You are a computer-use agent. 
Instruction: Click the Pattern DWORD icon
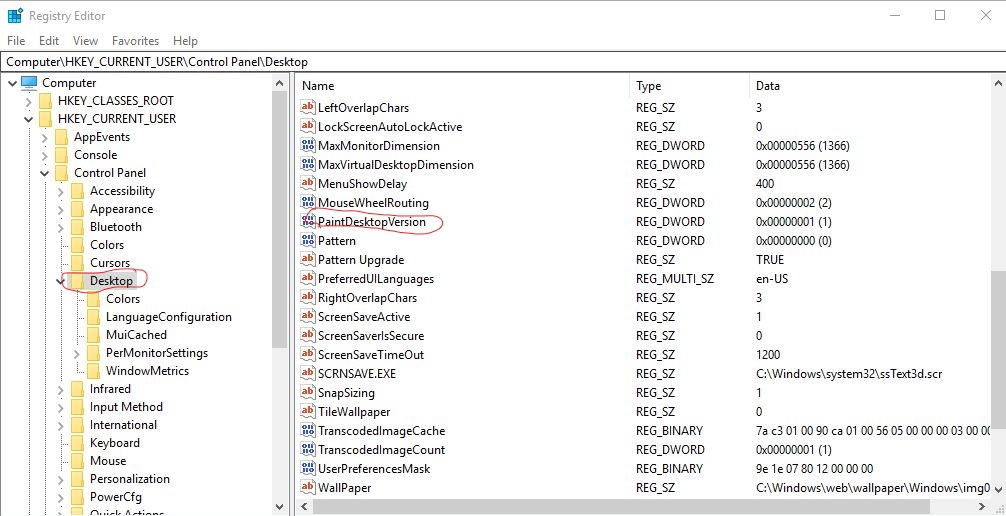coord(308,240)
